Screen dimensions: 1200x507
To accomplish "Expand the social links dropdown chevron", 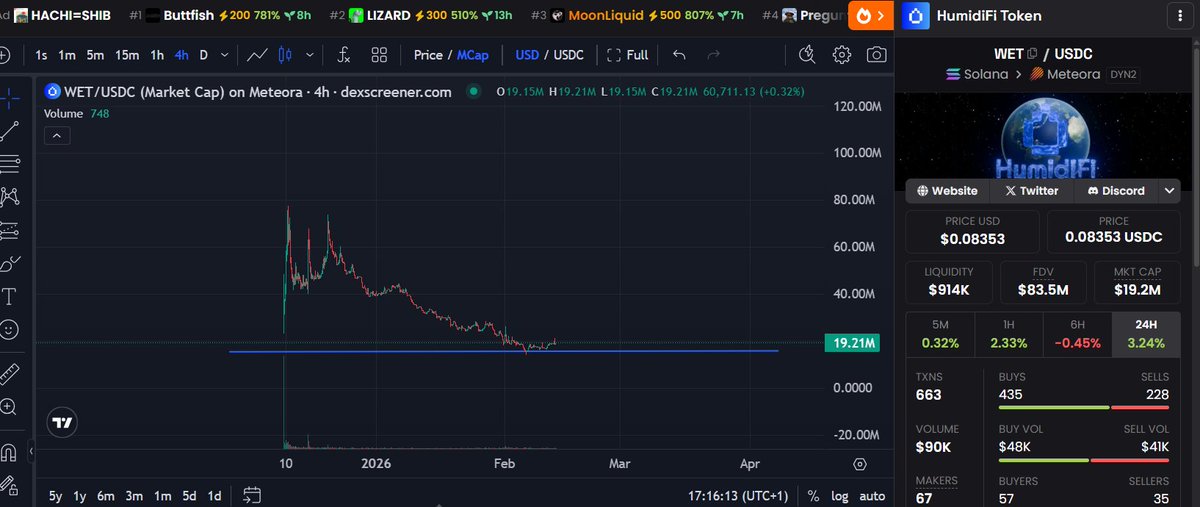I will pos(1168,190).
